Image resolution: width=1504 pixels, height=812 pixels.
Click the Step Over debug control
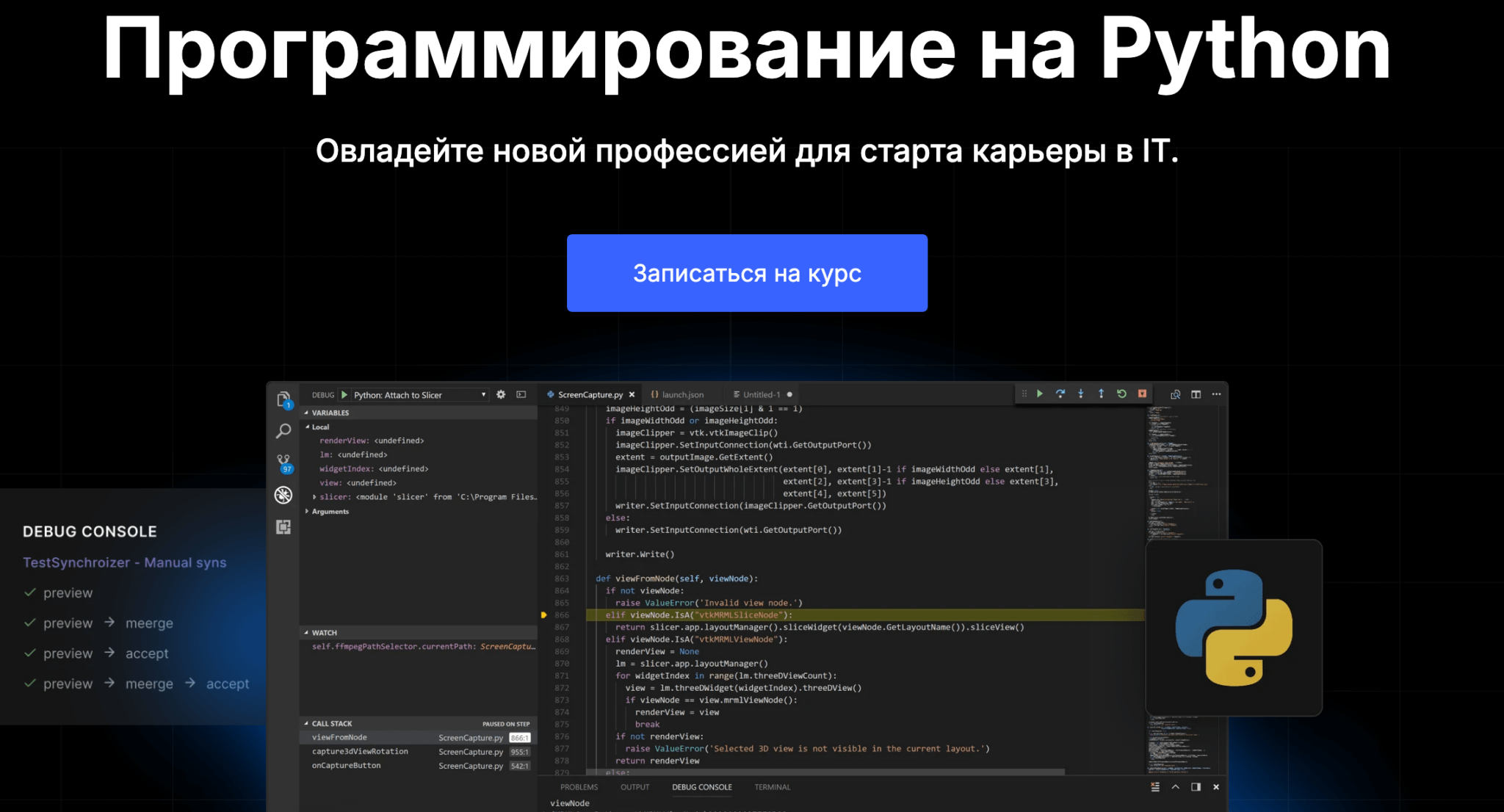point(1060,394)
